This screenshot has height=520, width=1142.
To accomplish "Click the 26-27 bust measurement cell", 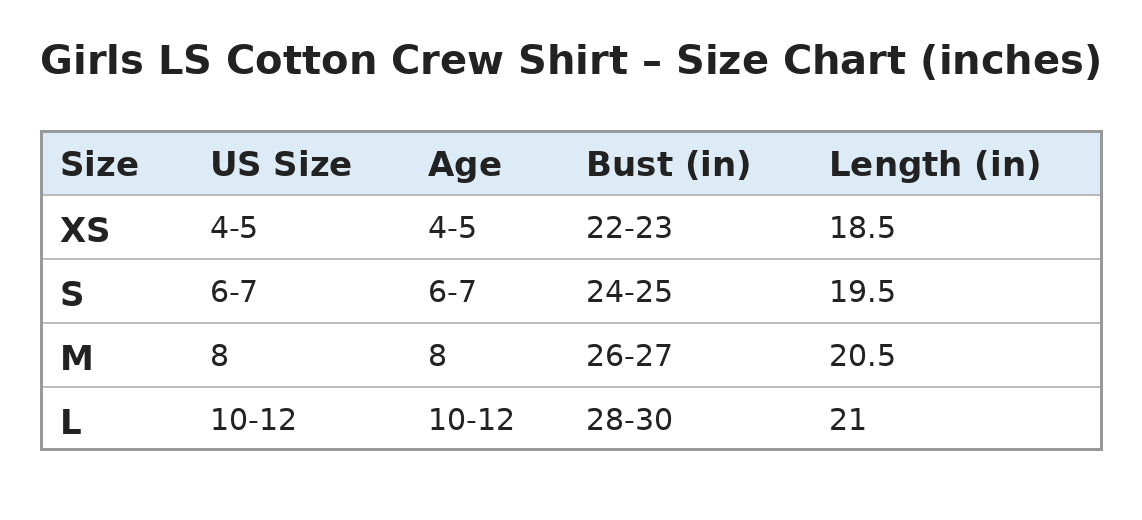I will (x=629, y=357).
